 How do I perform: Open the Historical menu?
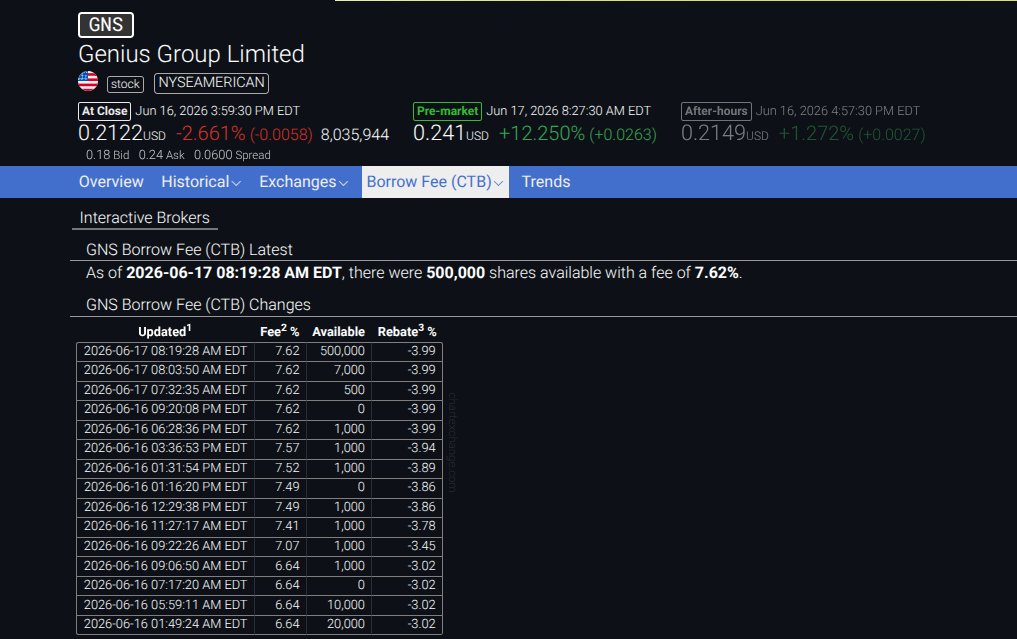point(201,182)
